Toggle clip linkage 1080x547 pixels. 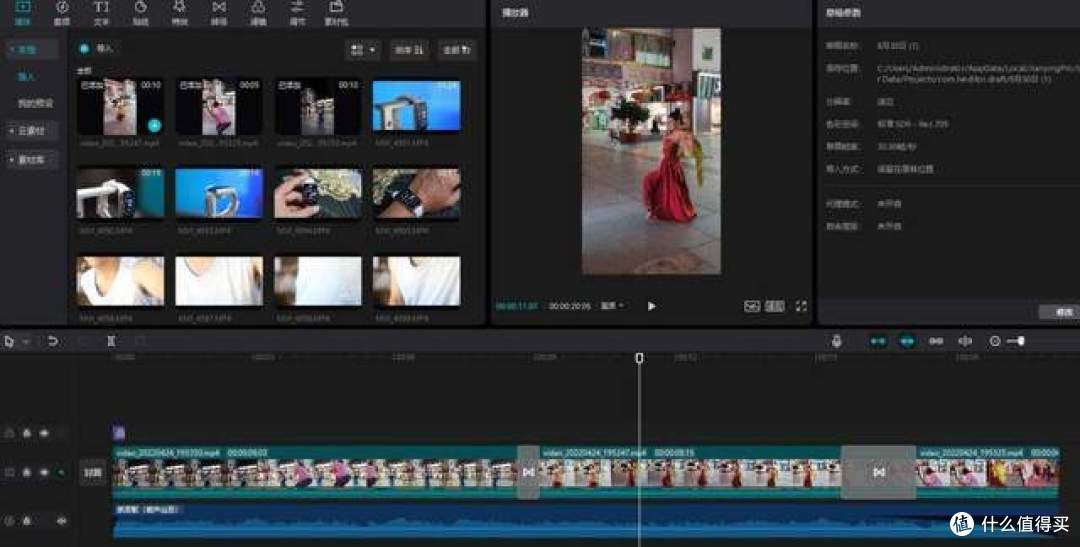click(x=936, y=341)
